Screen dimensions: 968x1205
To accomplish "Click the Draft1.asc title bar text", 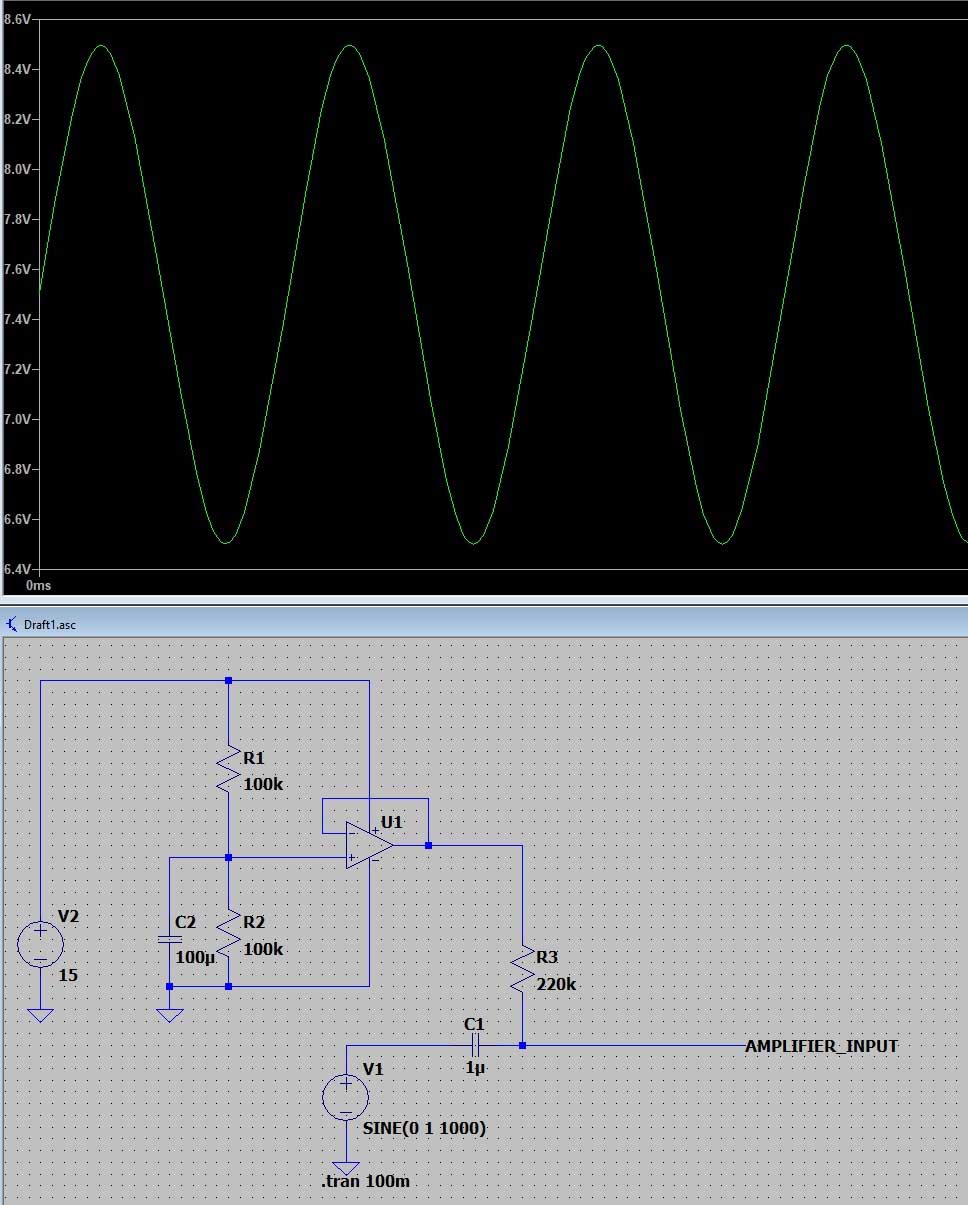I will point(50,624).
